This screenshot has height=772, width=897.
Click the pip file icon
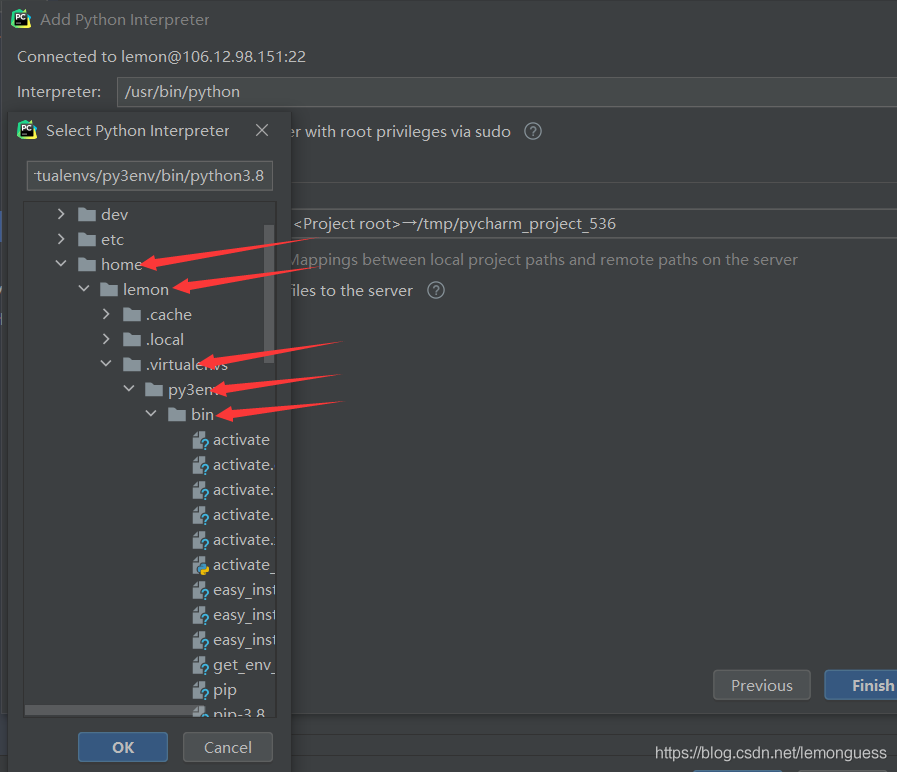200,690
